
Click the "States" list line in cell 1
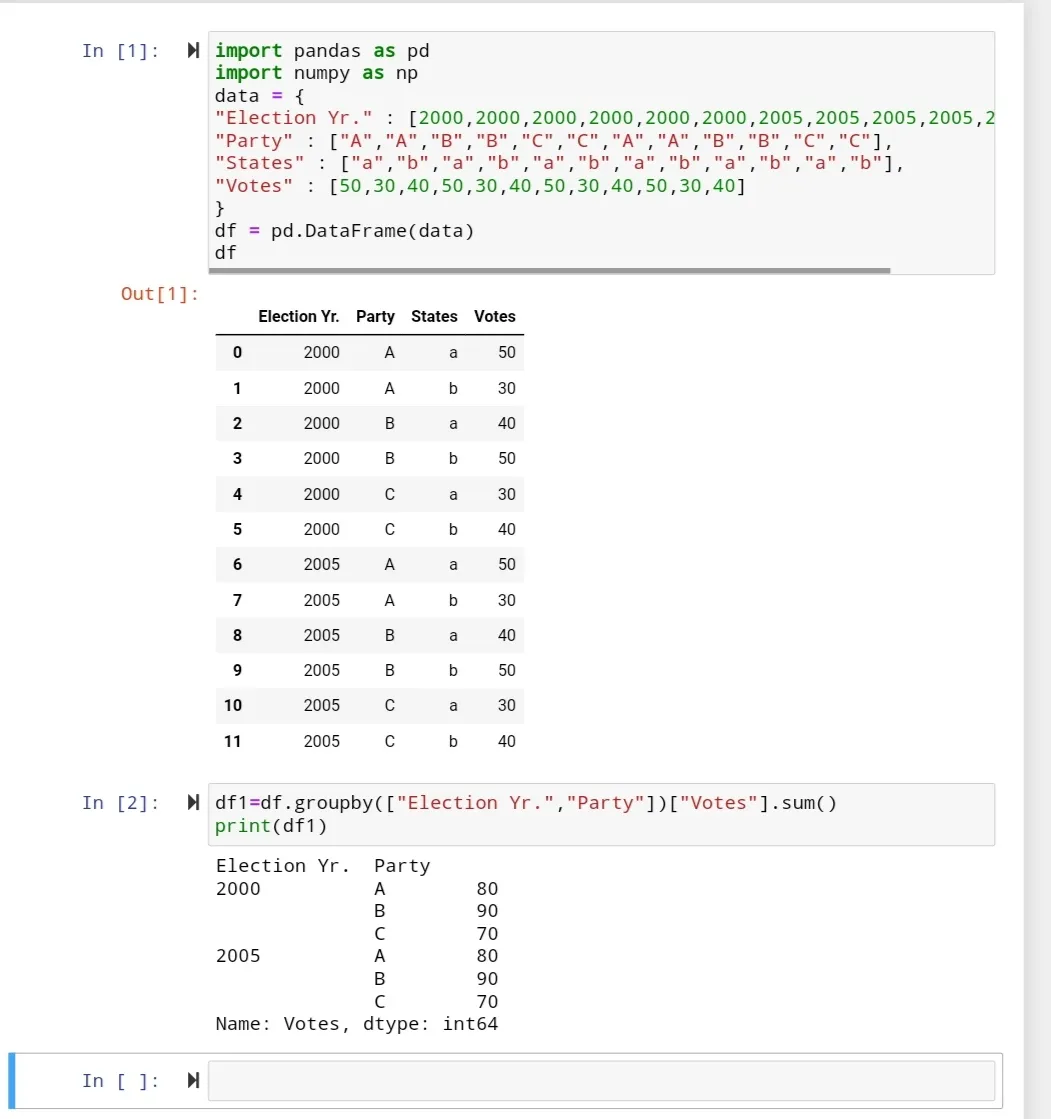[559, 163]
